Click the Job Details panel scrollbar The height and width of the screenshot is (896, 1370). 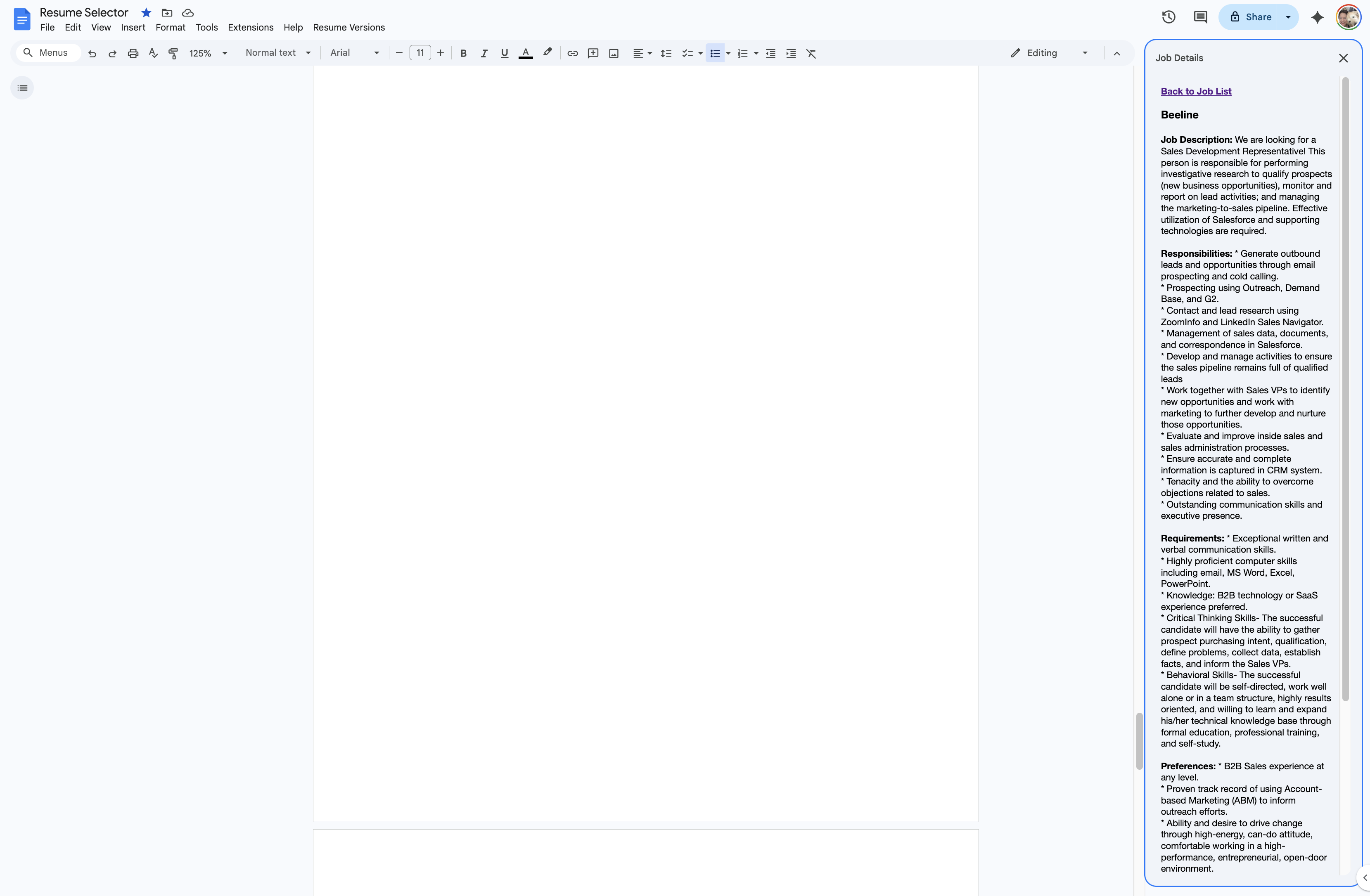[x=1345, y=389]
